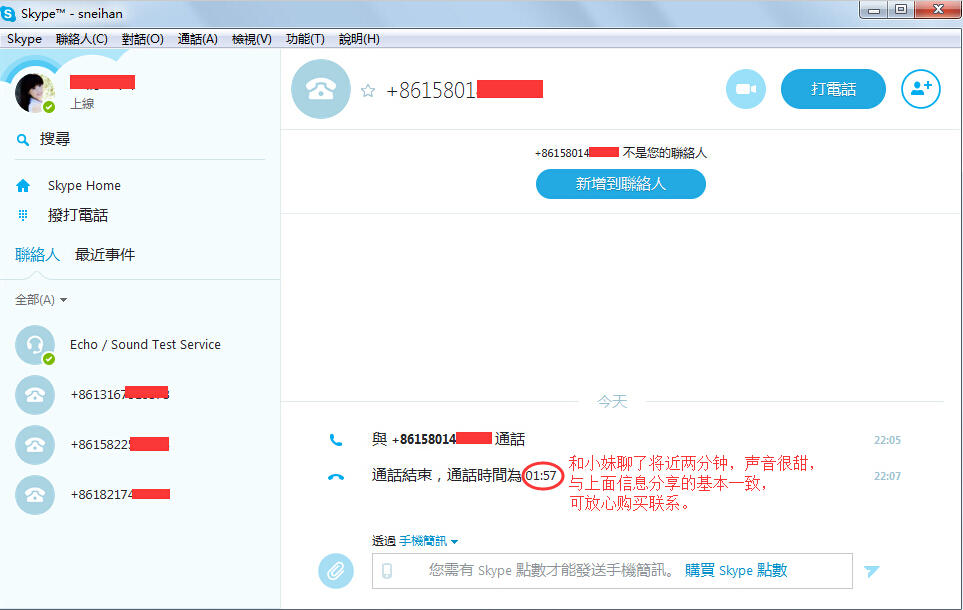Open the 說明(H) menu
Screen dimensions: 963x610
[359, 39]
